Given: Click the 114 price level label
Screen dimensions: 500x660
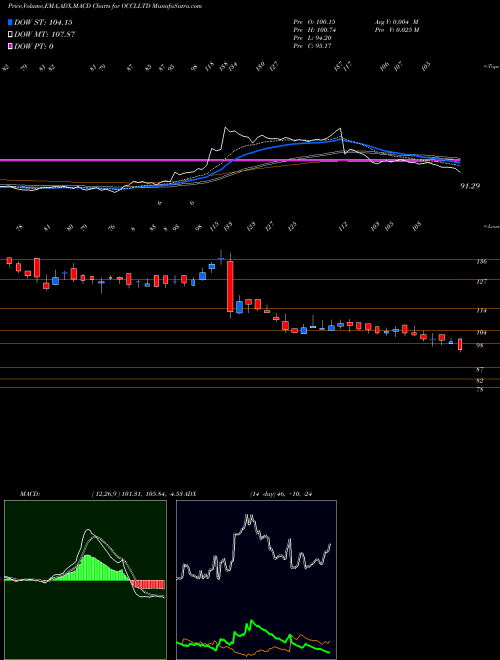Looking at the screenshot, I should 482,311.
